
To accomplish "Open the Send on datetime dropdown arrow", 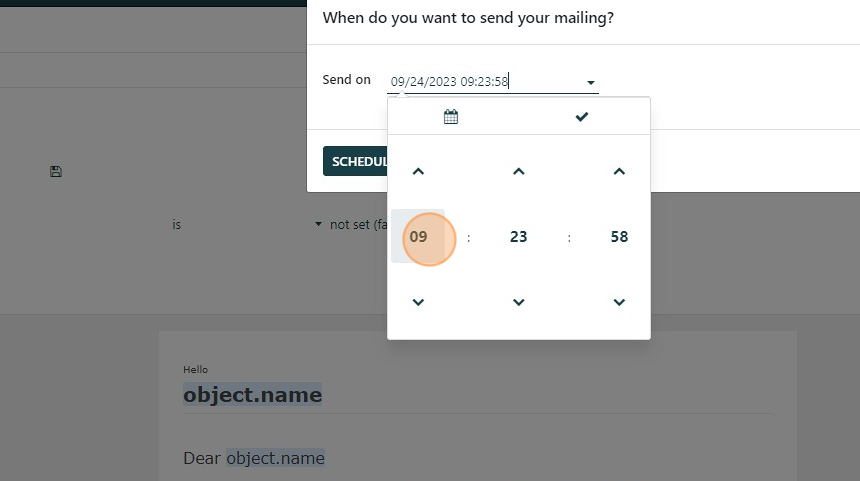I will pos(591,83).
